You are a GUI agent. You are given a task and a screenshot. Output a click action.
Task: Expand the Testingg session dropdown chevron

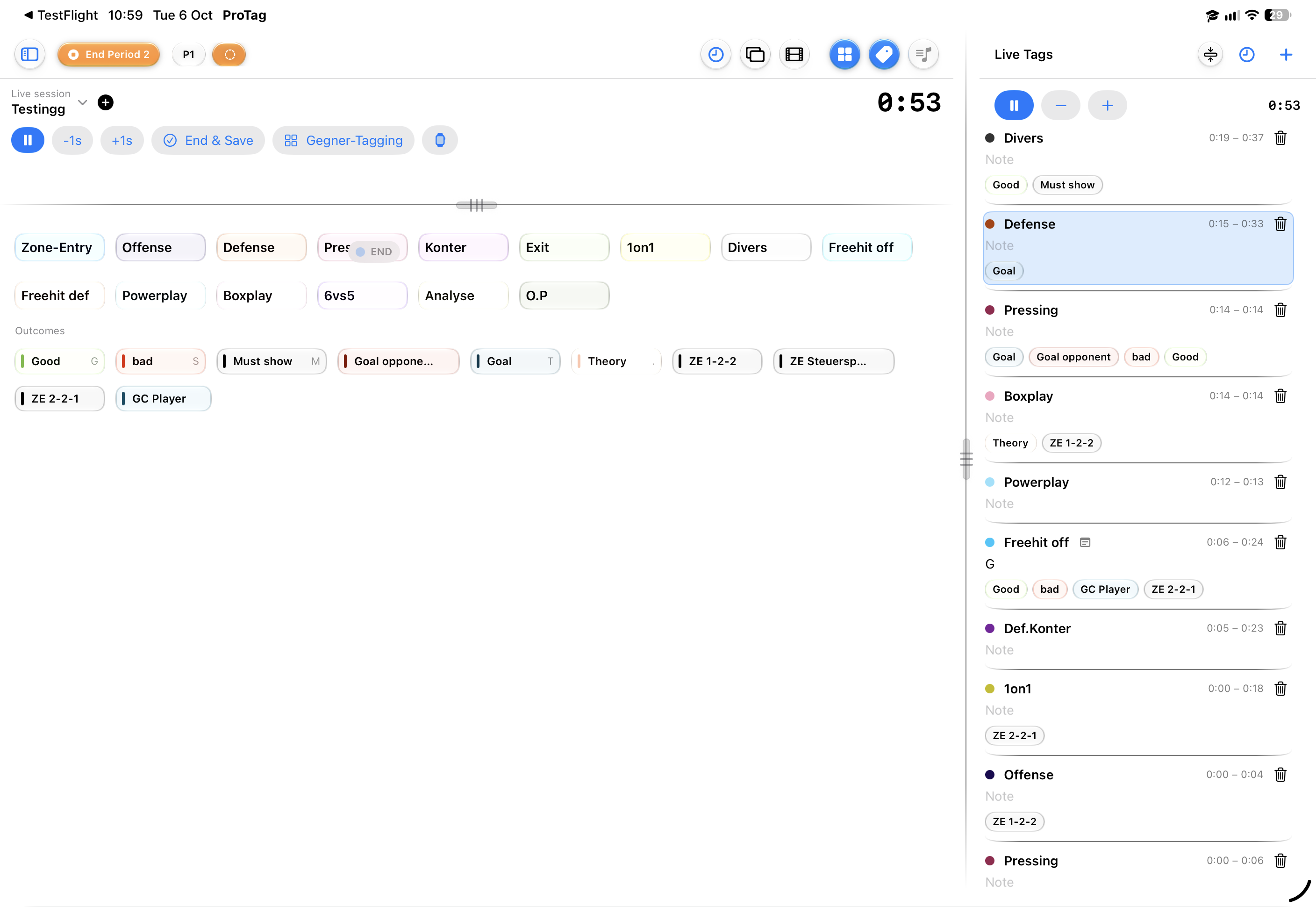82,102
